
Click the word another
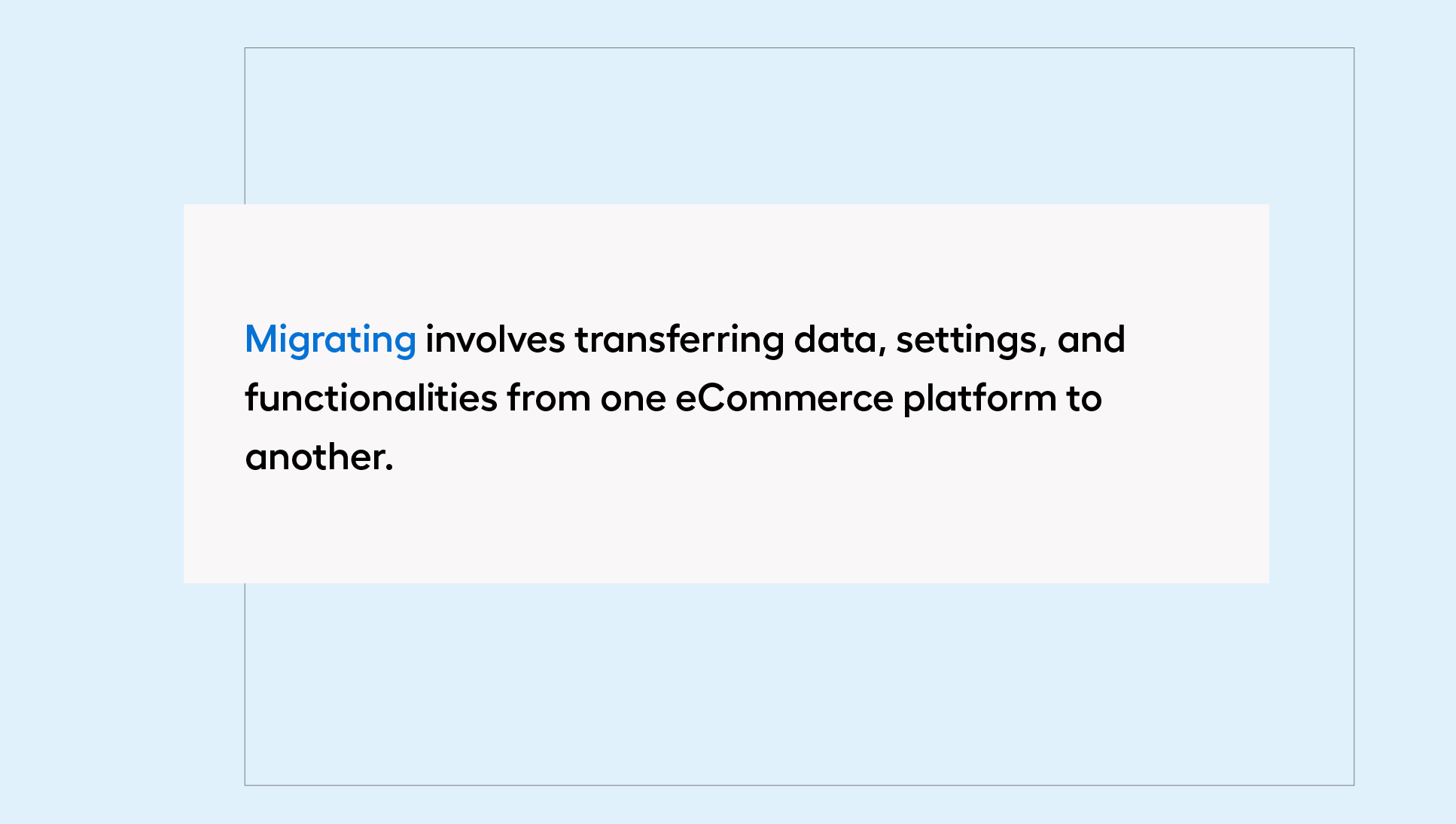(315, 456)
